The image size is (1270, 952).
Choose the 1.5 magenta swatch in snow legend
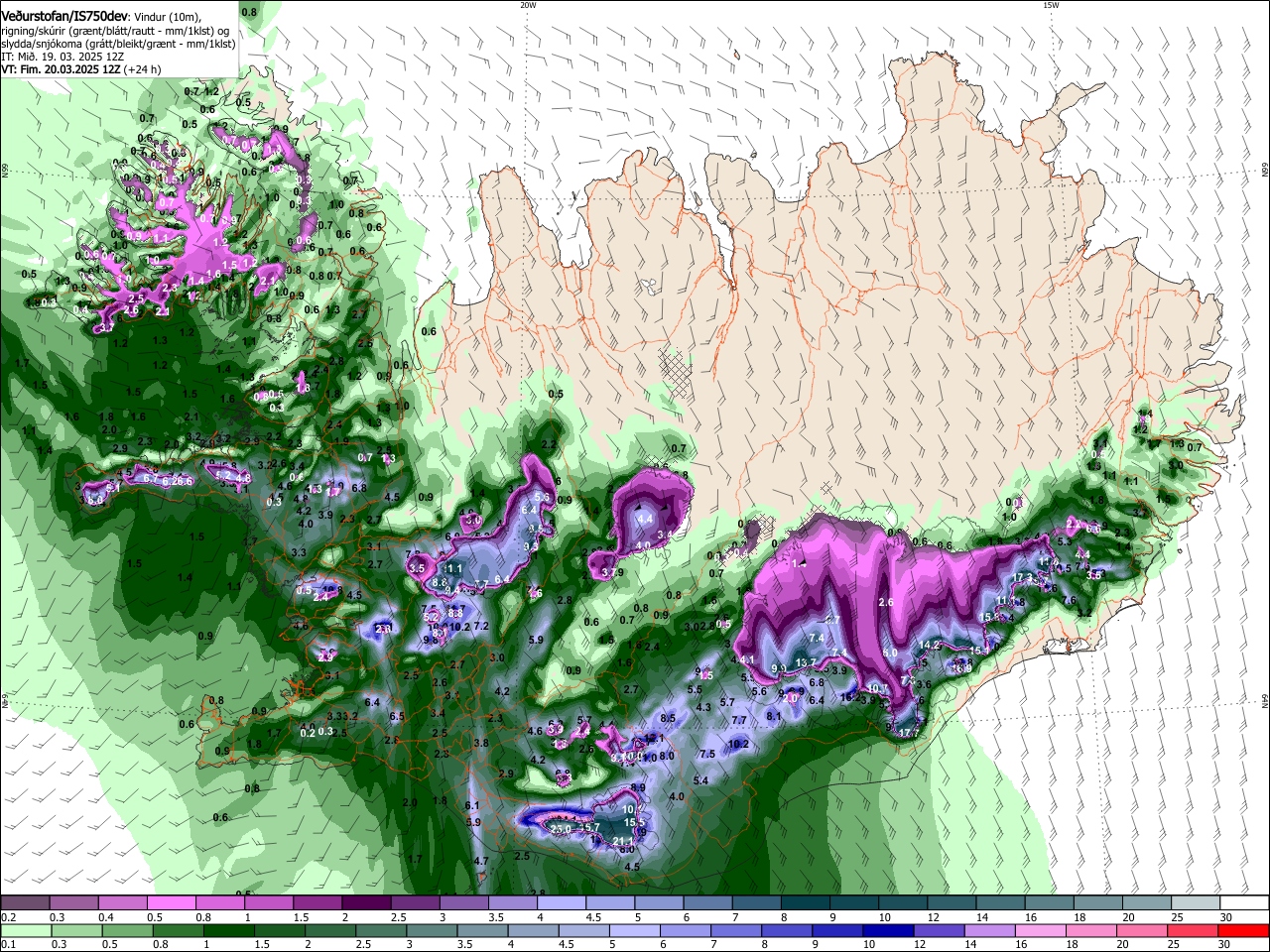click(x=316, y=902)
